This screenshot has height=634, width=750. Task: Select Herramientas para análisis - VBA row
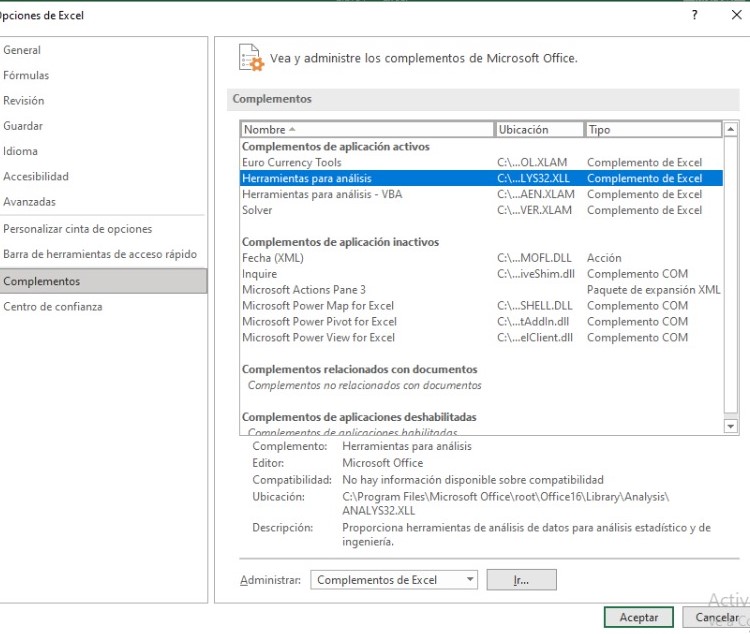(481, 194)
